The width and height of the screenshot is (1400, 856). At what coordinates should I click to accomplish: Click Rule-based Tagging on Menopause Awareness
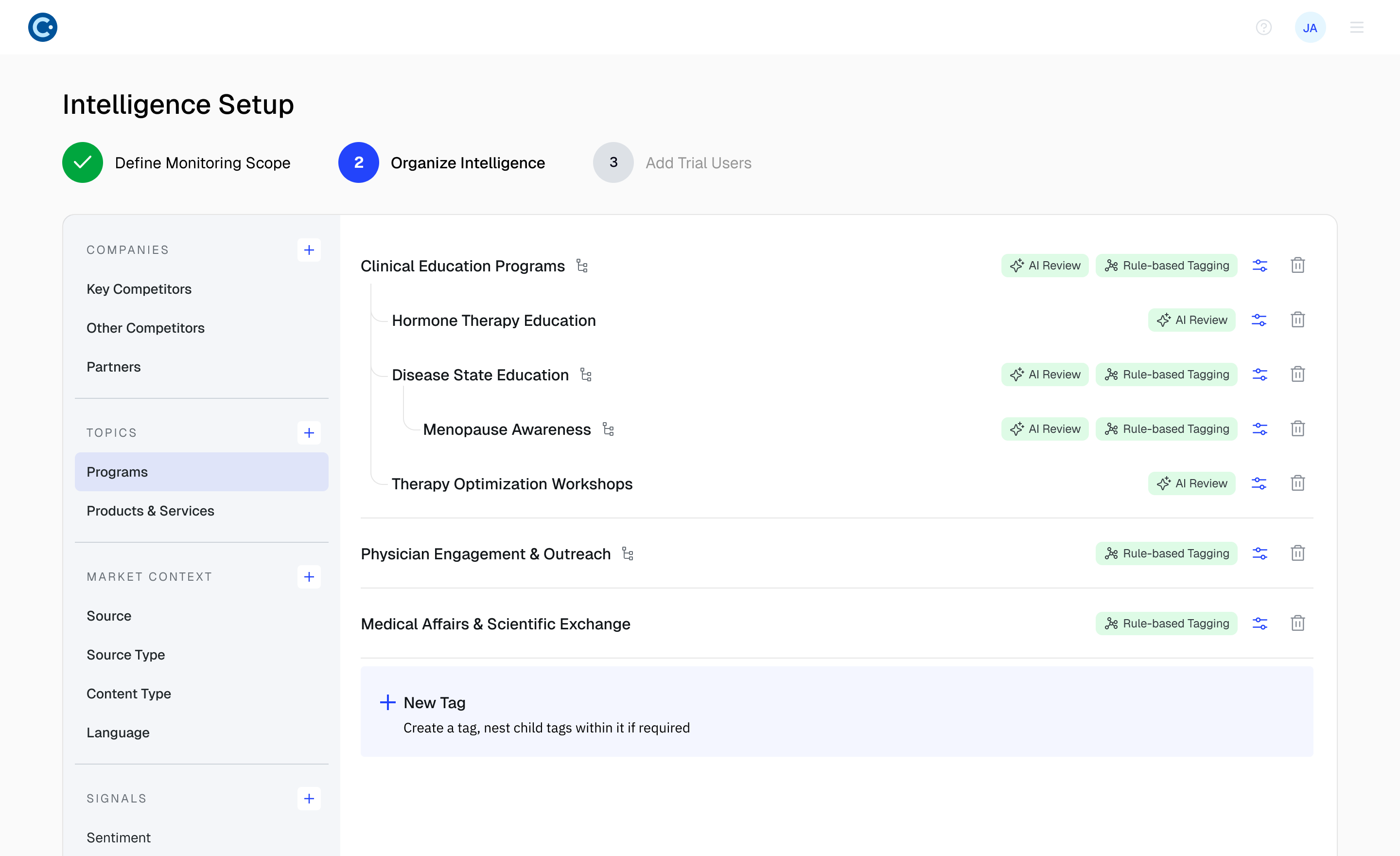[x=1166, y=430]
